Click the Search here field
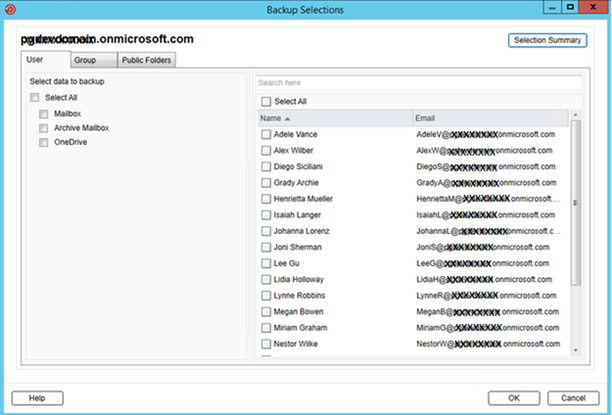The height and width of the screenshot is (415, 612). coord(418,83)
